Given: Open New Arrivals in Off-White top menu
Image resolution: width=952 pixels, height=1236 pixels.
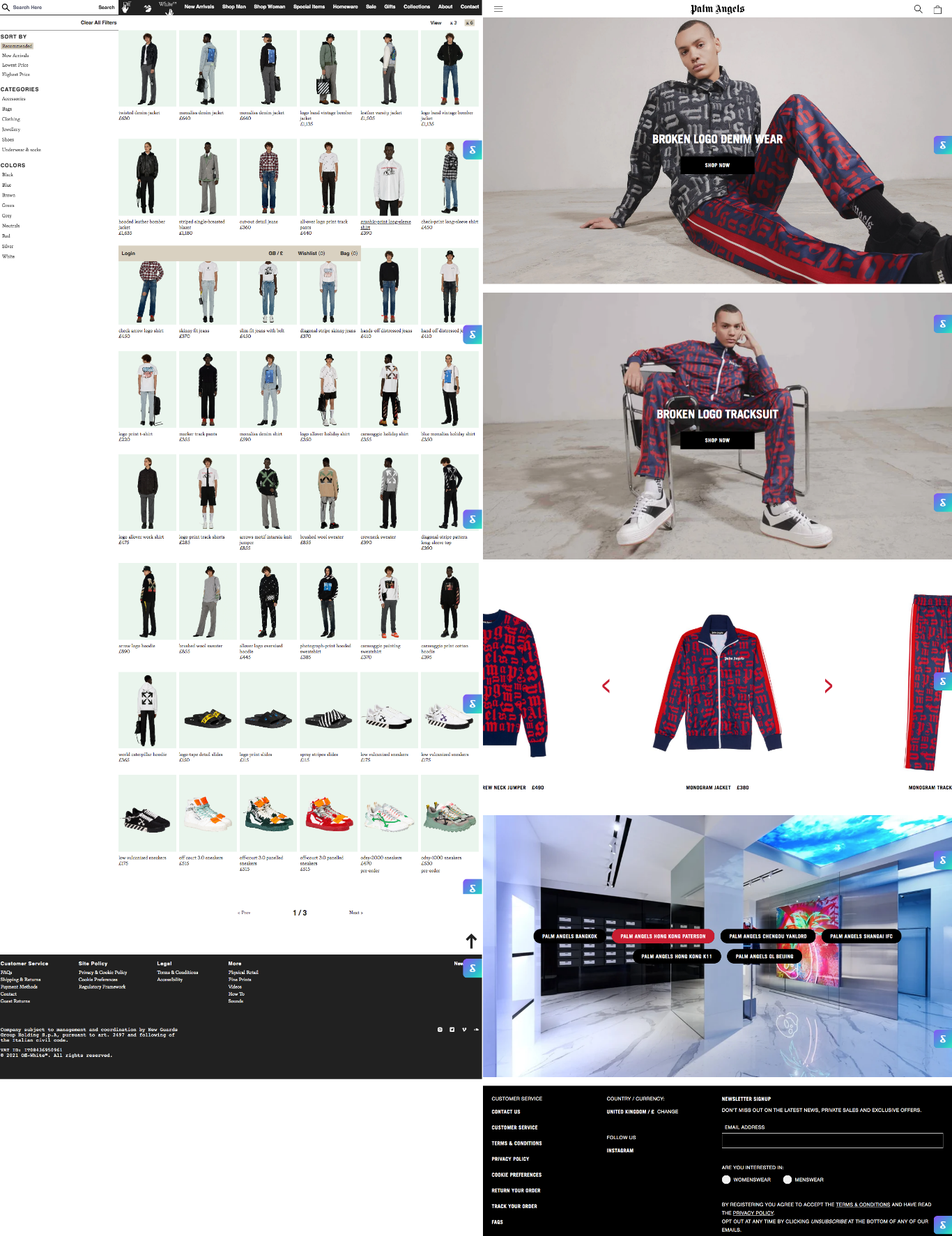Looking at the screenshot, I should pyautogui.click(x=199, y=7).
